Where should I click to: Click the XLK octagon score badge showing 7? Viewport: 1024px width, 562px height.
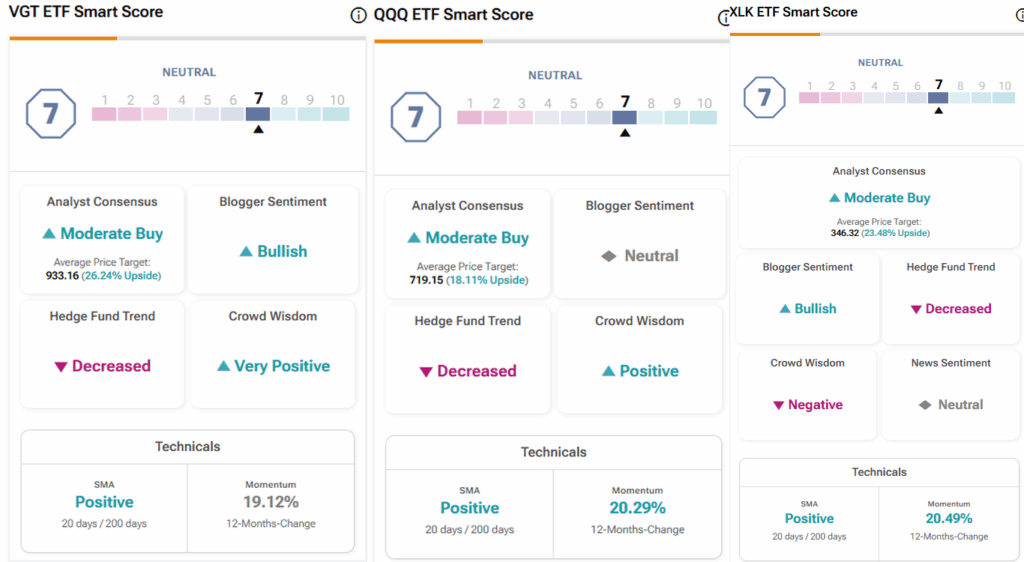765,98
